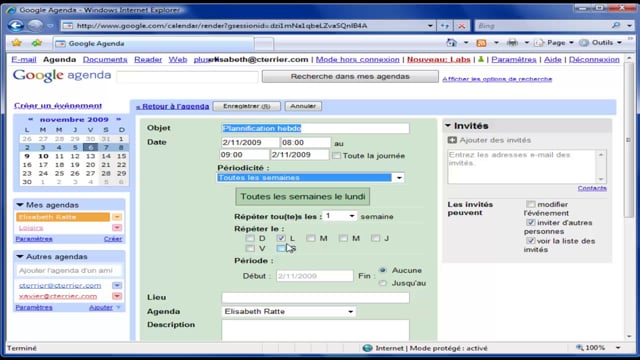
Task: Click the Refresh page icon
Action: (x=444, y=26)
